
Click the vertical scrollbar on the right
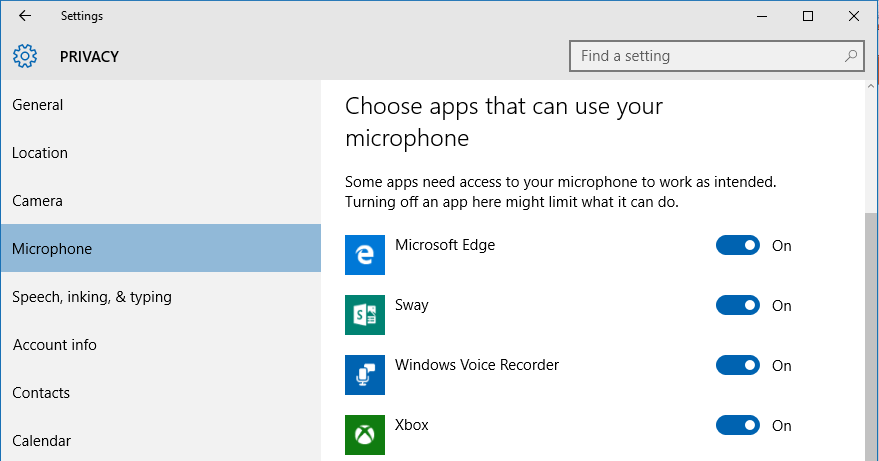click(870, 336)
